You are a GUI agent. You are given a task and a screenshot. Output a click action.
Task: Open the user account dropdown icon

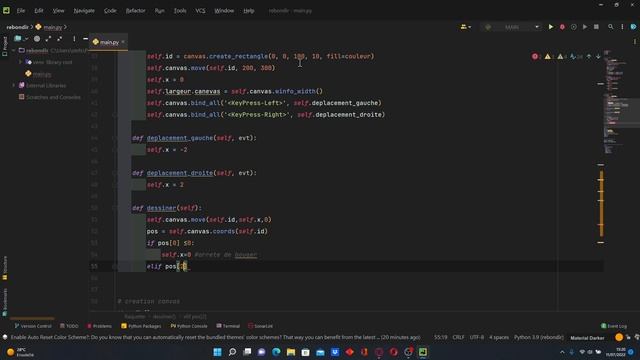(x=466, y=27)
